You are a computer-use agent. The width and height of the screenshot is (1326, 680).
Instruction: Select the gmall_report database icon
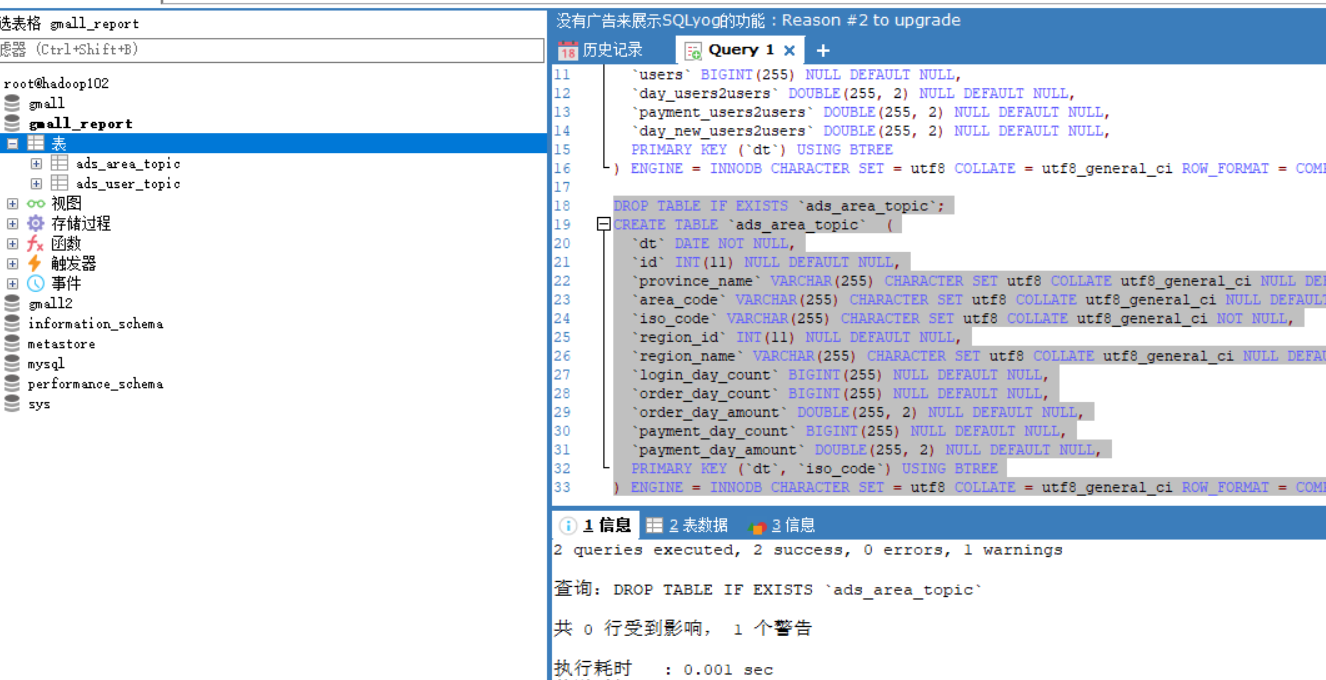click(x=12, y=123)
